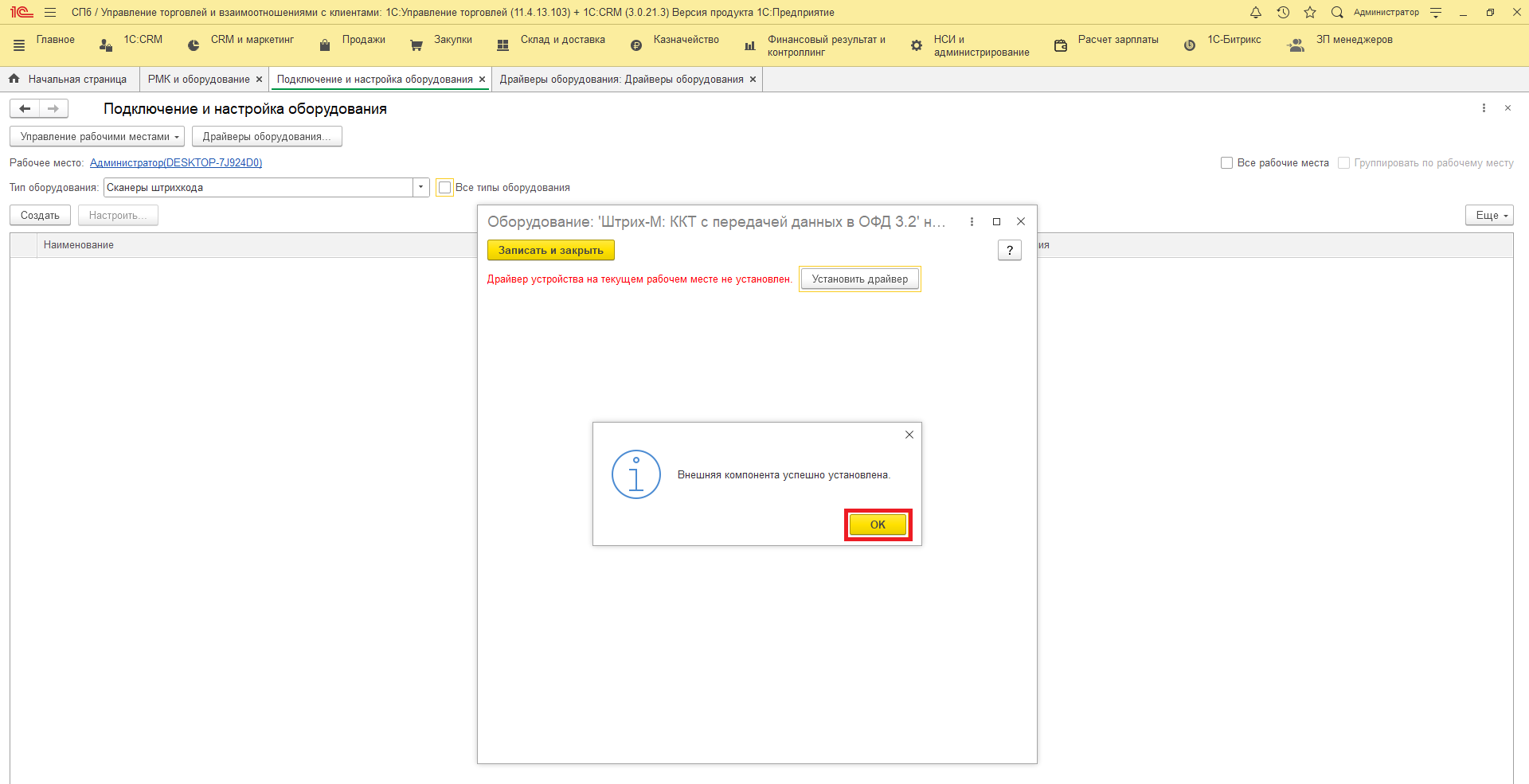Click the back navigation arrow
1529x784 pixels.
[x=25, y=108]
